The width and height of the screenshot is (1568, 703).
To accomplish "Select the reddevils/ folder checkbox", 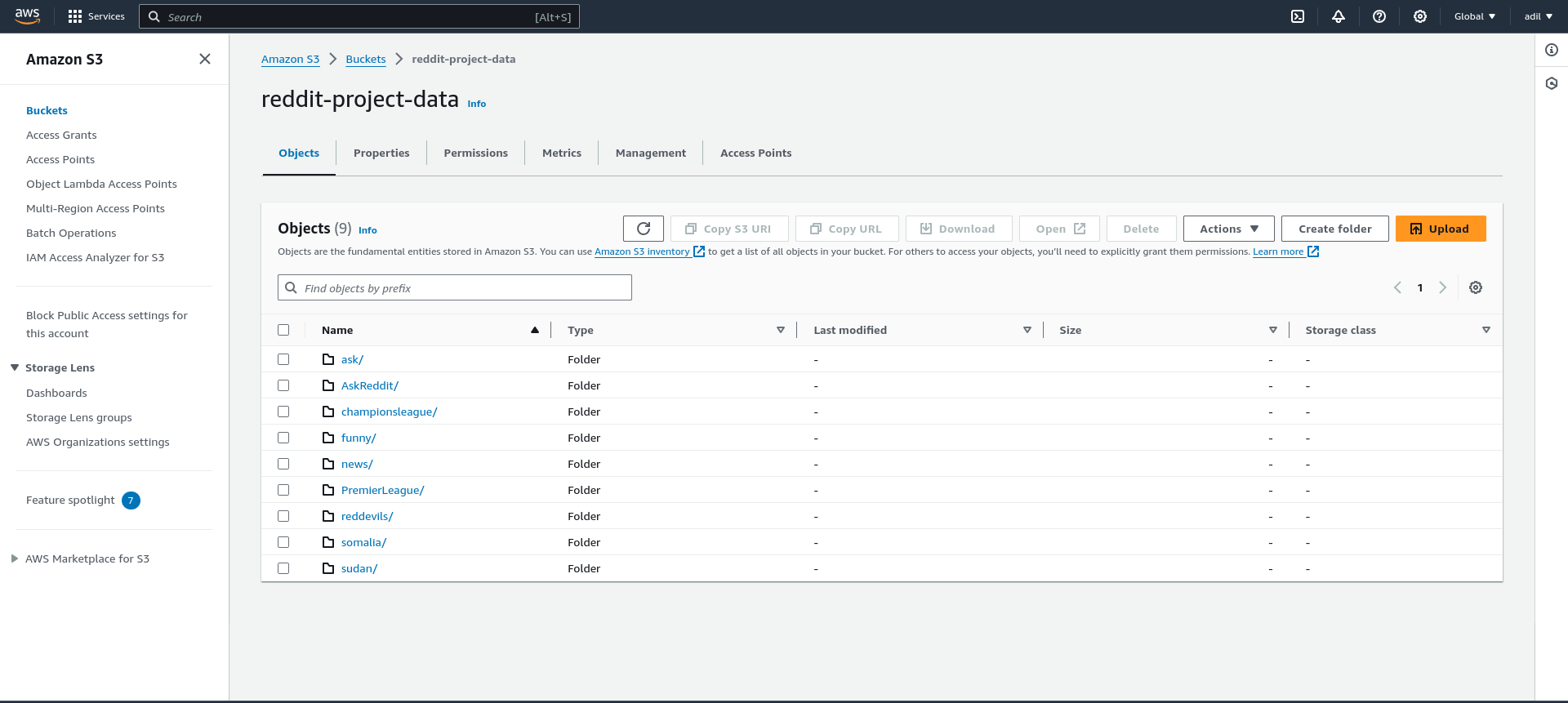I will pyautogui.click(x=283, y=516).
